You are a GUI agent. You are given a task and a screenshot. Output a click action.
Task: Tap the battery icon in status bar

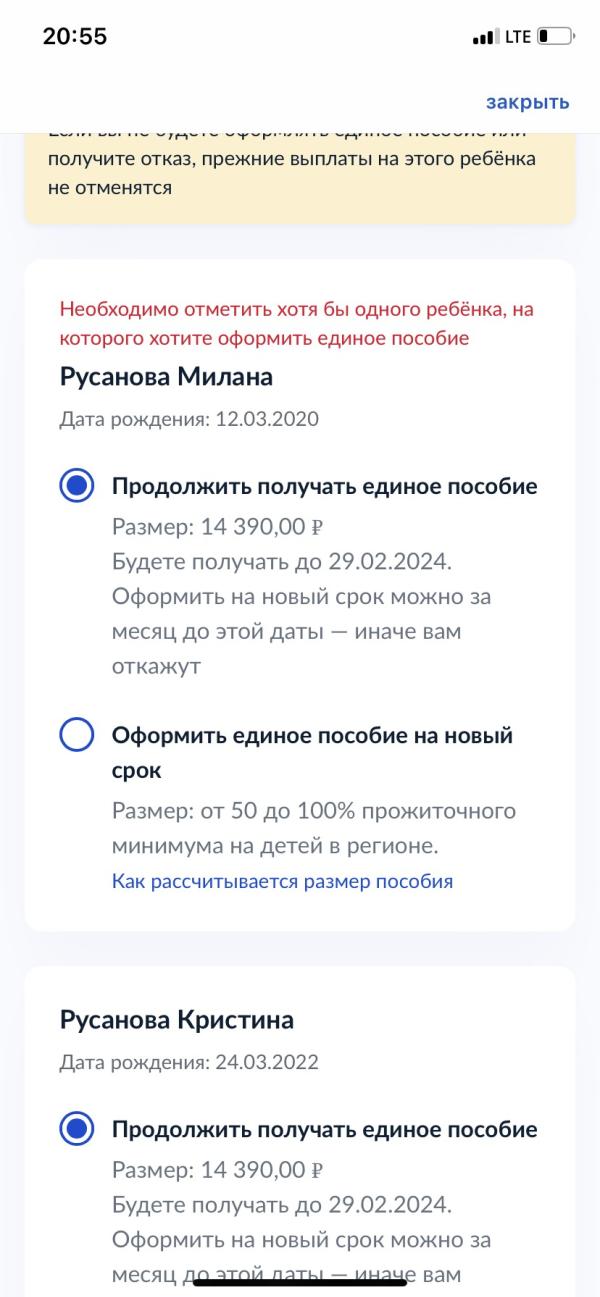pyautogui.click(x=556, y=37)
